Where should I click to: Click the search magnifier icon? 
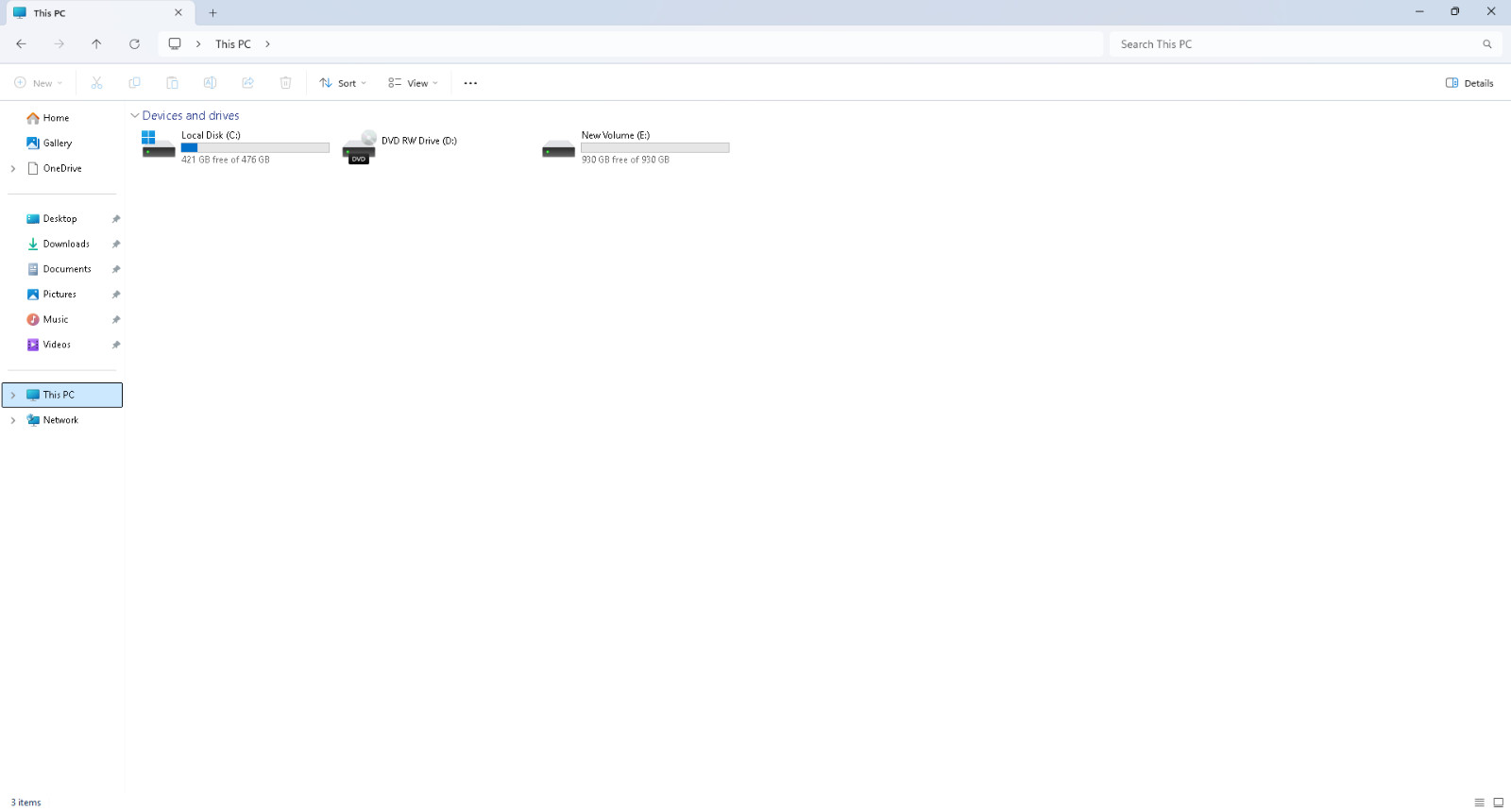1486,44
